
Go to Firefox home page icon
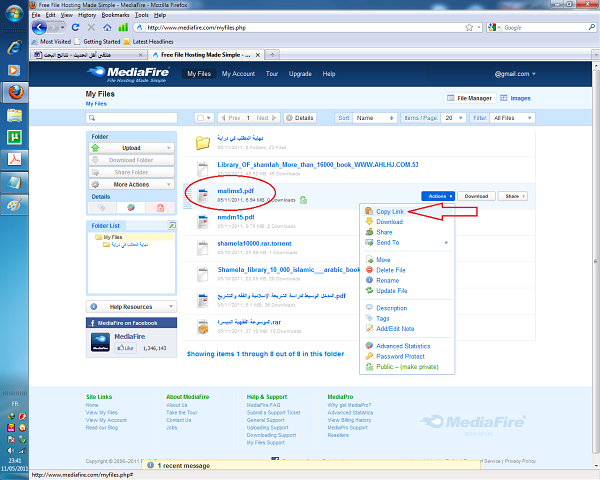(107, 28)
